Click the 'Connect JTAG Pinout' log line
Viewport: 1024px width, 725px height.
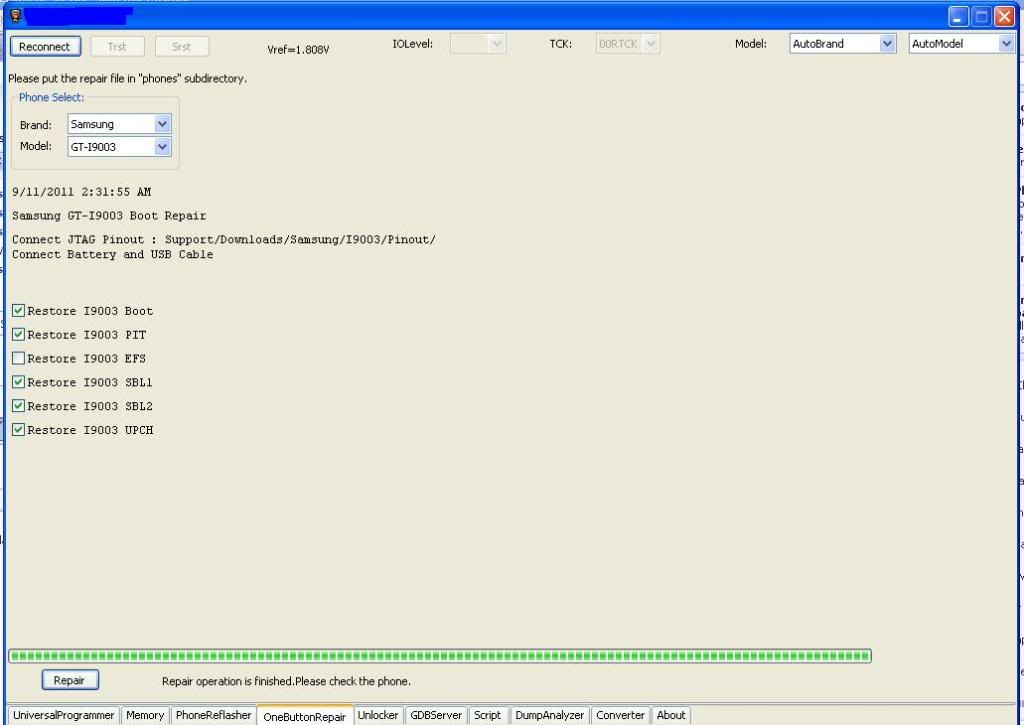(224, 240)
